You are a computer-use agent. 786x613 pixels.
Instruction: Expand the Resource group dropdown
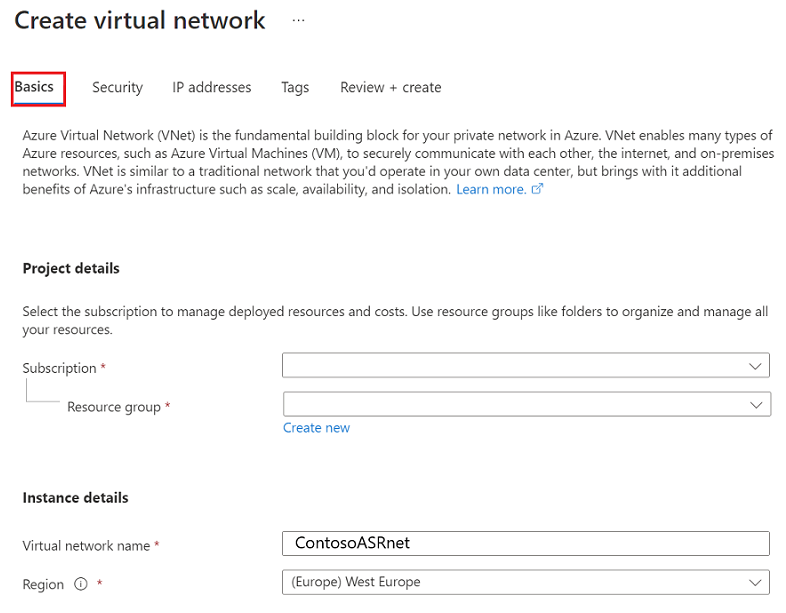pyautogui.click(x=526, y=404)
